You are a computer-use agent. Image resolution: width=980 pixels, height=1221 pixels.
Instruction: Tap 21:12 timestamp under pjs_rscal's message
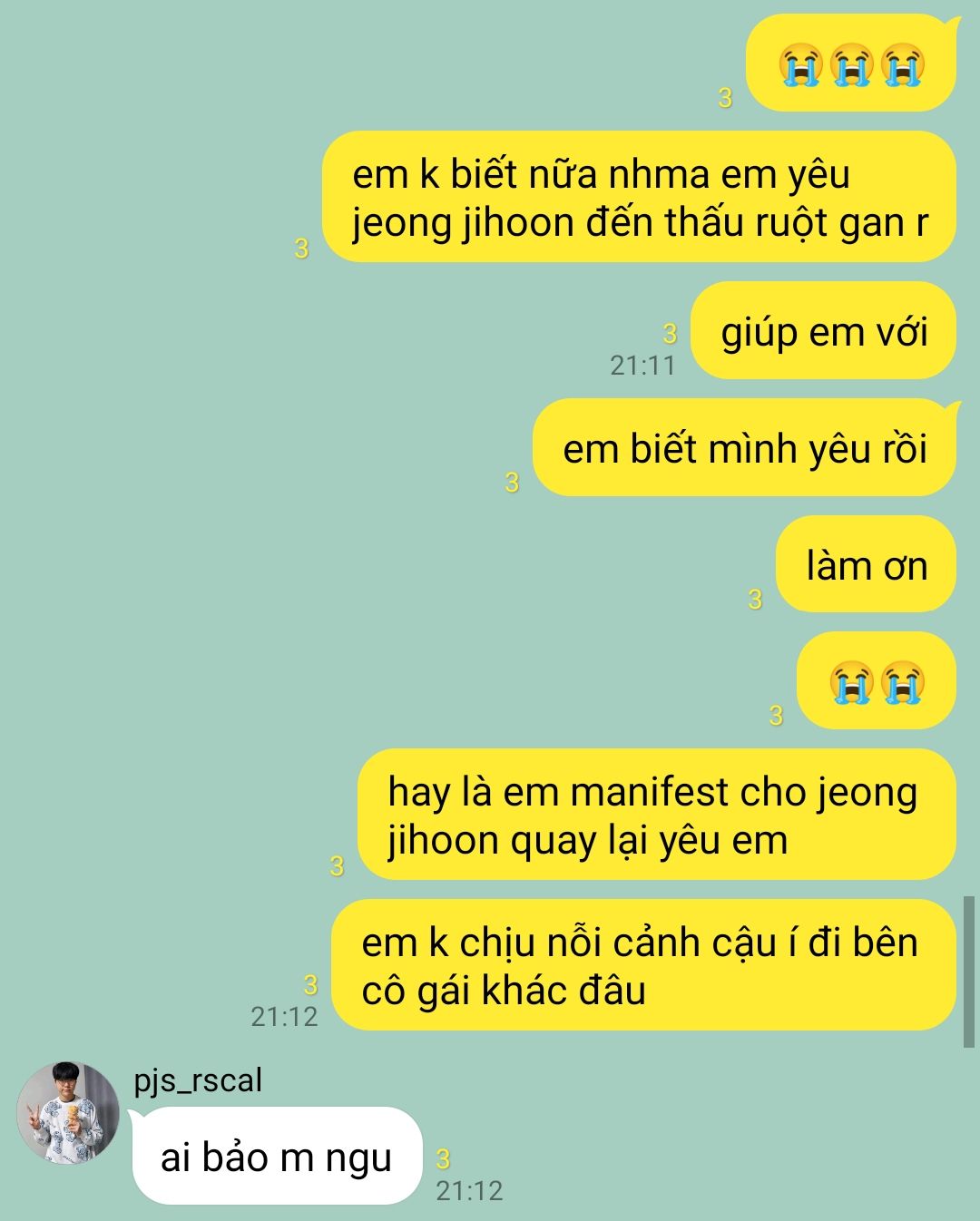[x=469, y=1190]
